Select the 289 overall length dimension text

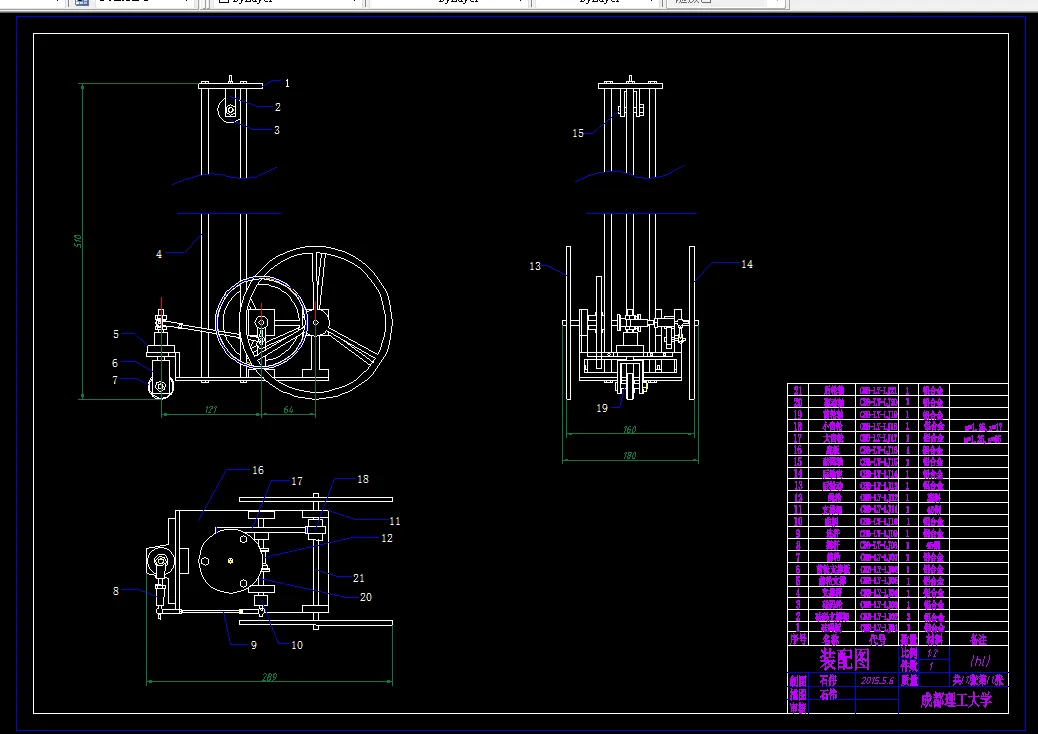(x=269, y=676)
